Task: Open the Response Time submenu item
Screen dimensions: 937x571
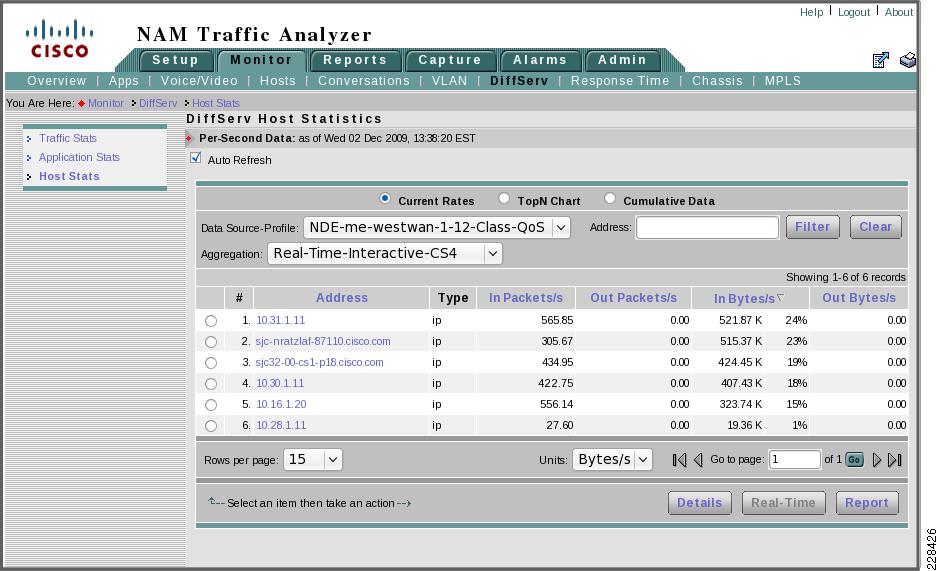Action: (620, 81)
